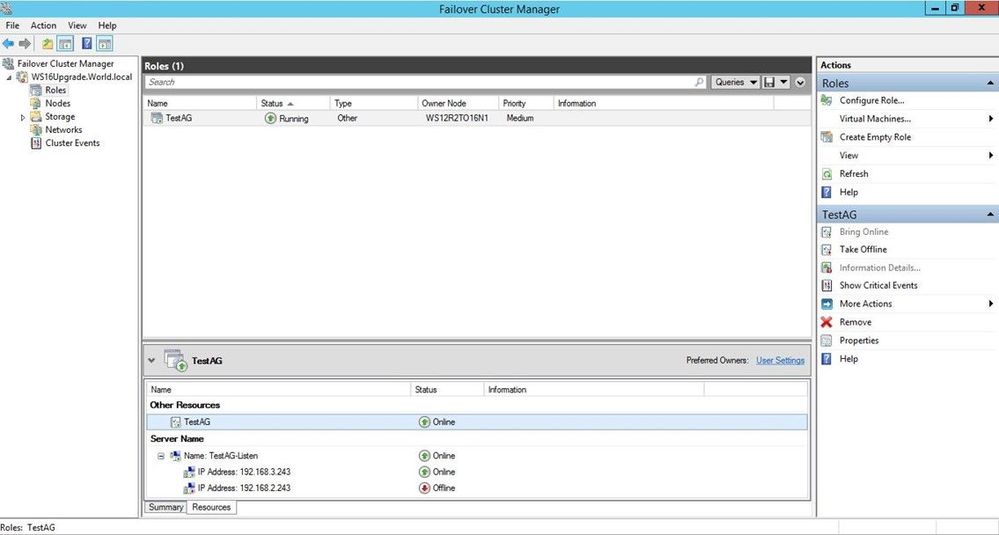The height and width of the screenshot is (535, 999).
Task: Open the dropdown arrow beside save query
Action: [x=784, y=82]
